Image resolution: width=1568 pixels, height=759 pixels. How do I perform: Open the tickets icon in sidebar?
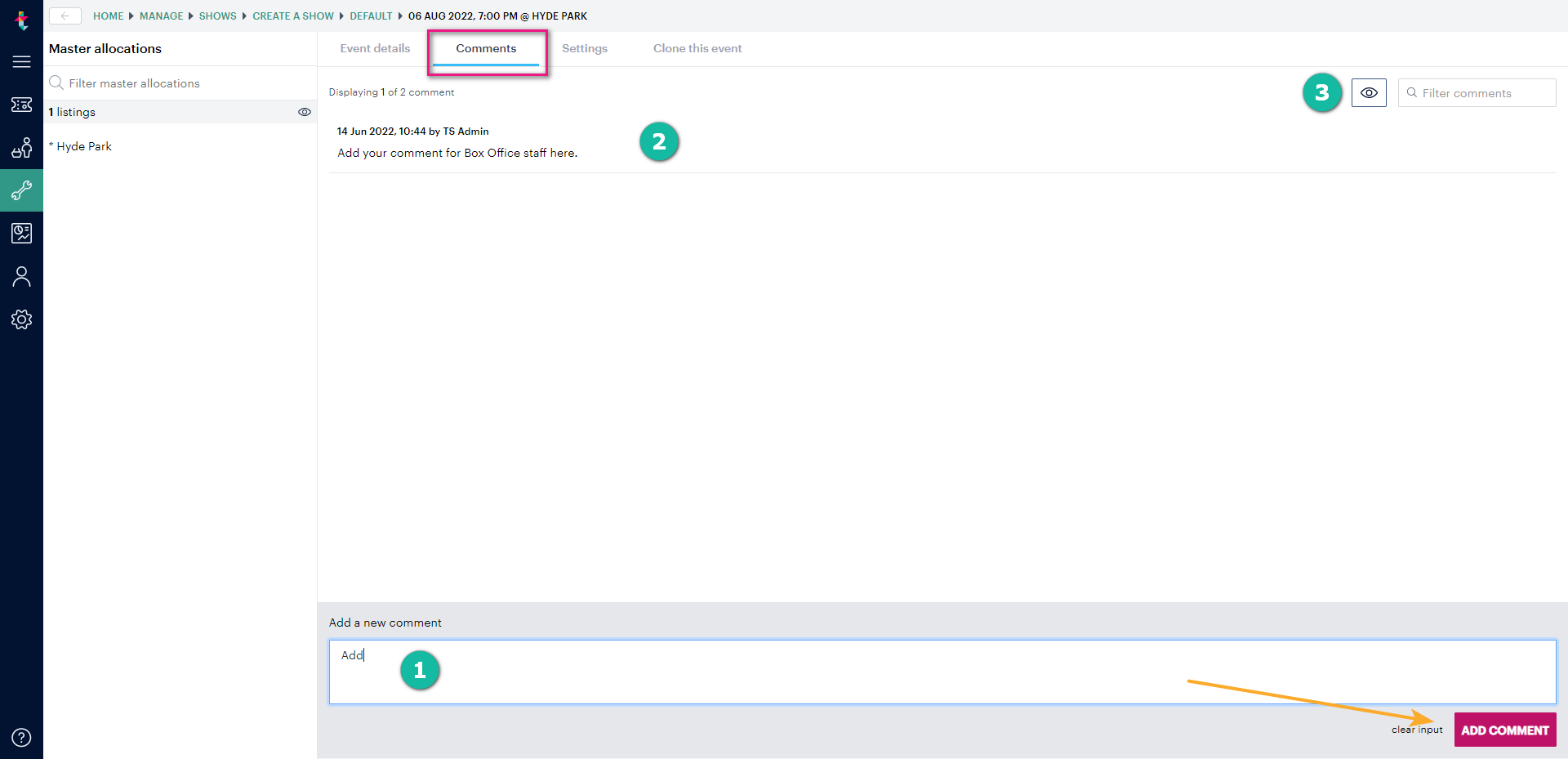(22, 105)
